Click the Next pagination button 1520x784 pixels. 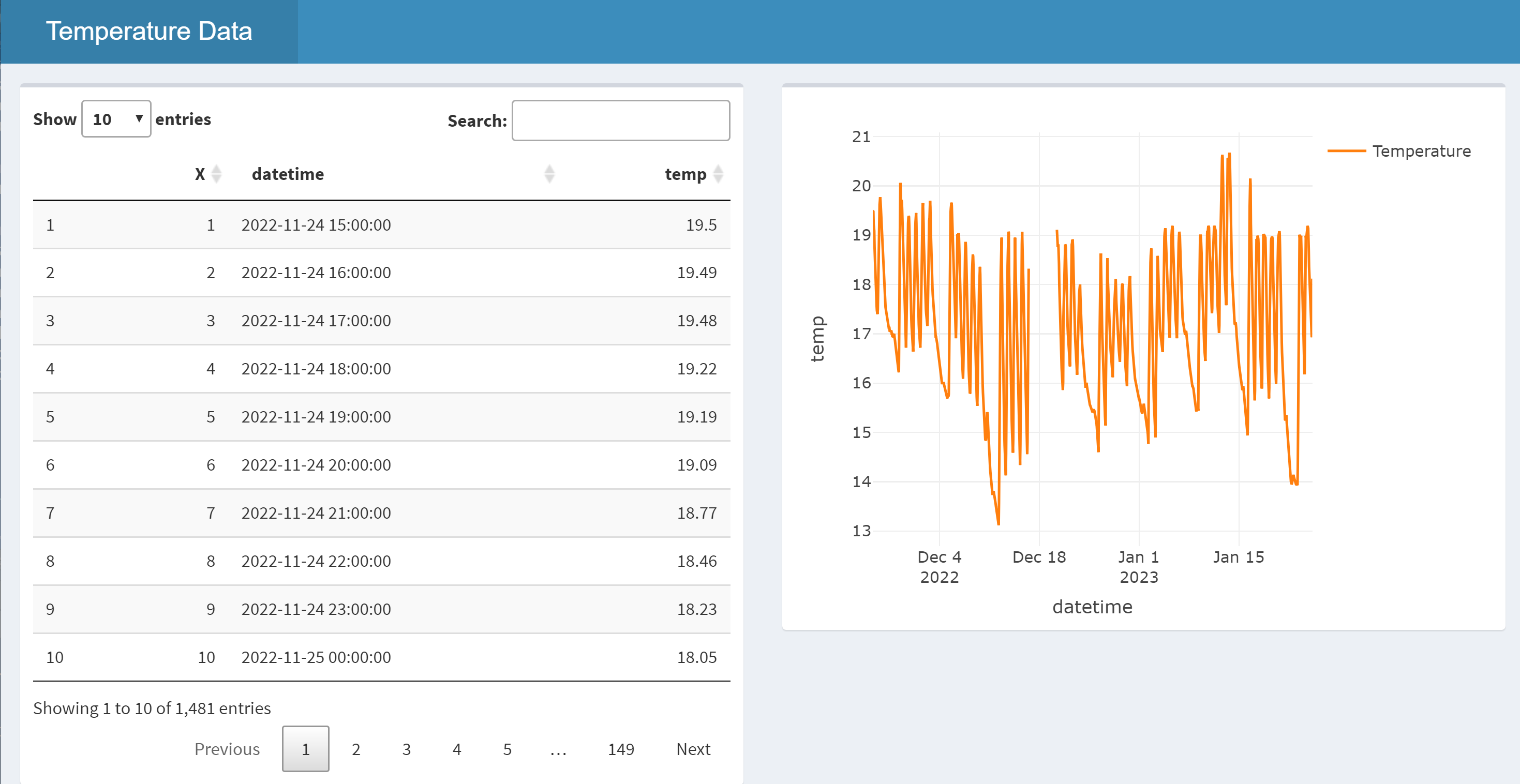pyautogui.click(x=692, y=749)
